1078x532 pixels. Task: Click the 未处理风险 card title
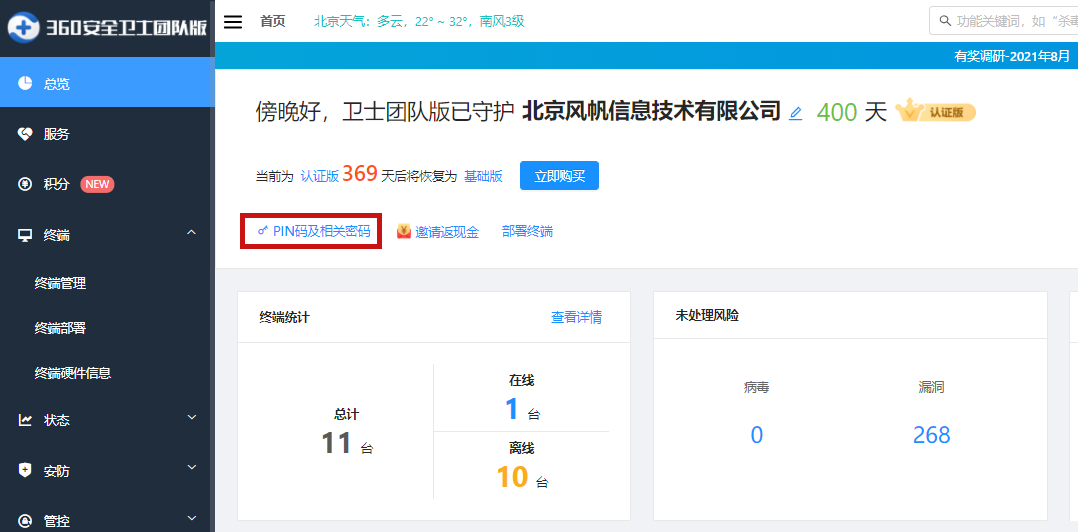pyautogui.click(x=707, y=315)
